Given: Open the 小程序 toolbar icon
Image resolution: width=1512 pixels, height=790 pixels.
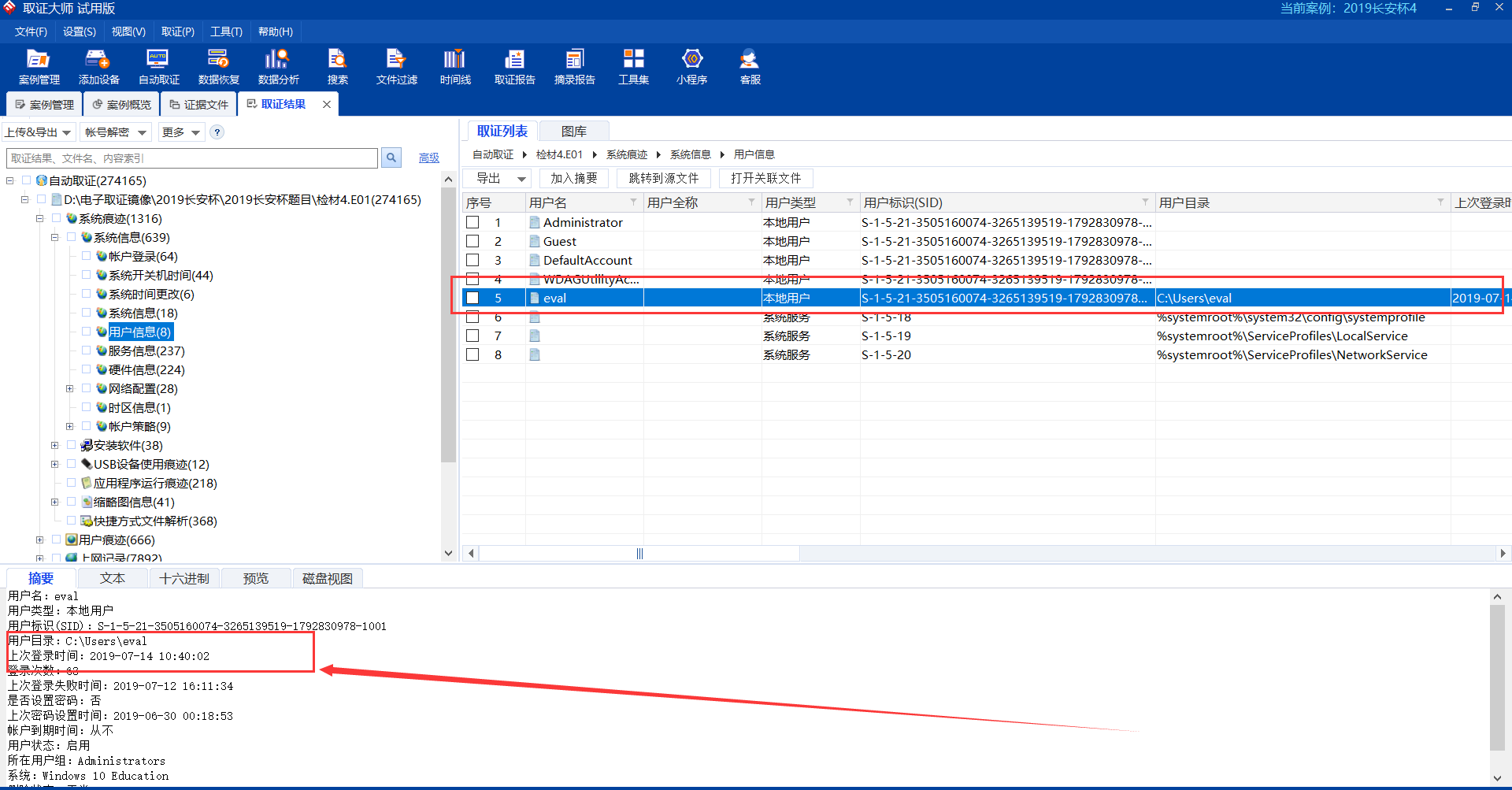Looking at the screenshot, I should coord(691,67).
